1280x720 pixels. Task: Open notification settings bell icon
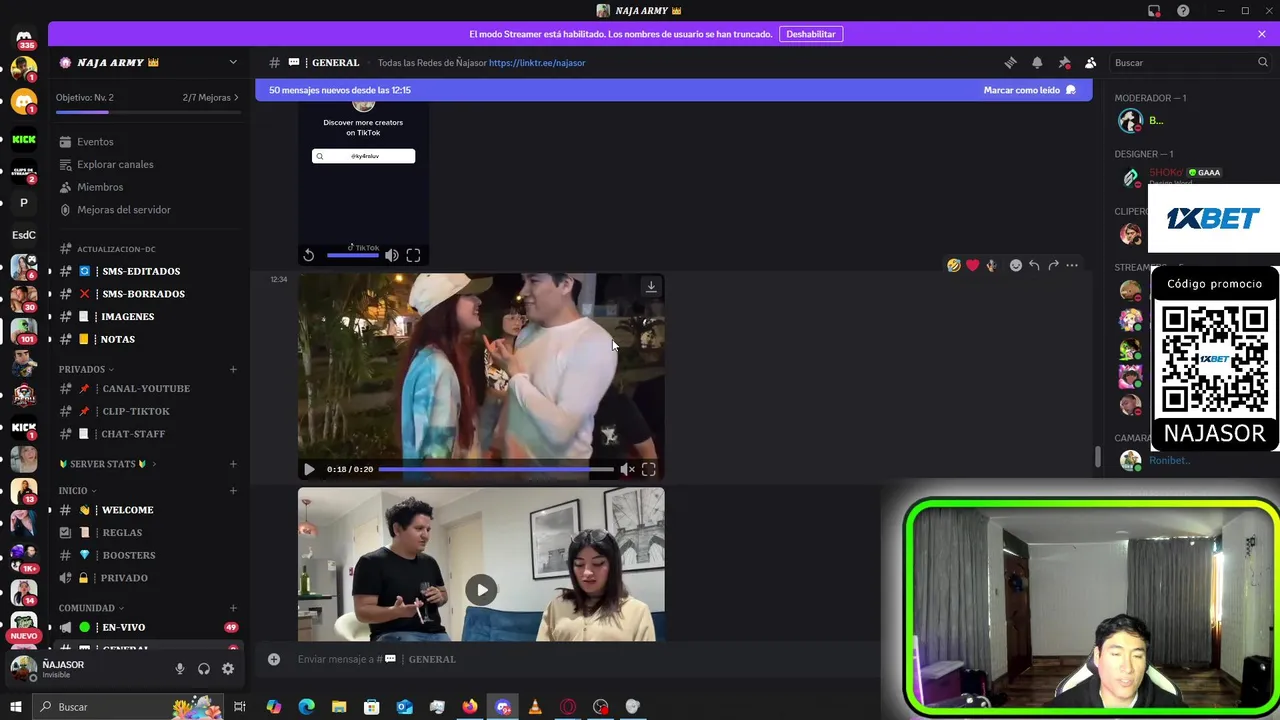tap(1037, 62)
